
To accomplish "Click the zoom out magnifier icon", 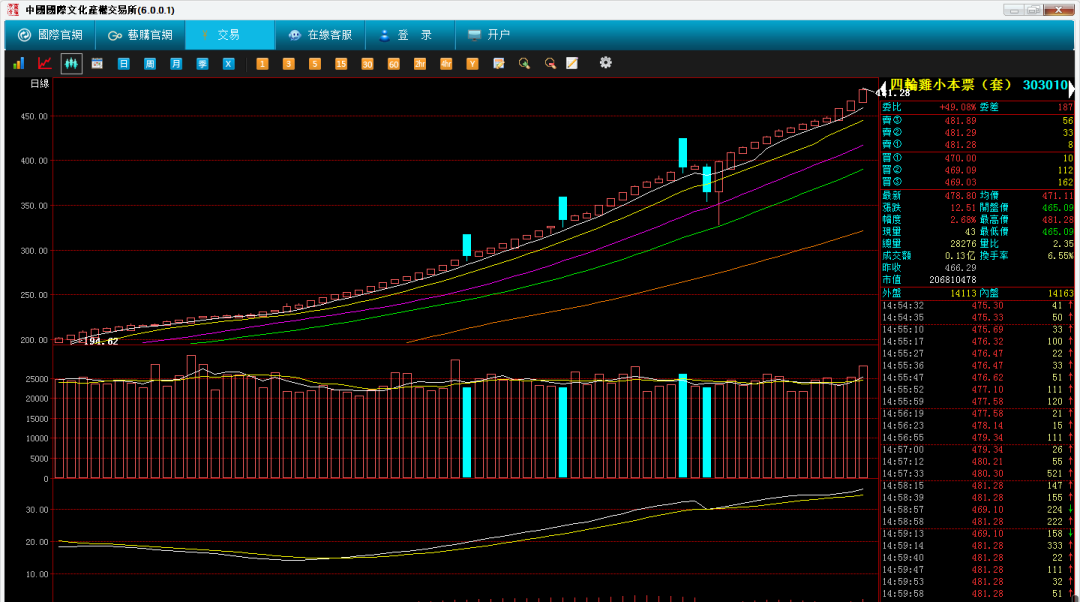I will (x=550, y=63).
